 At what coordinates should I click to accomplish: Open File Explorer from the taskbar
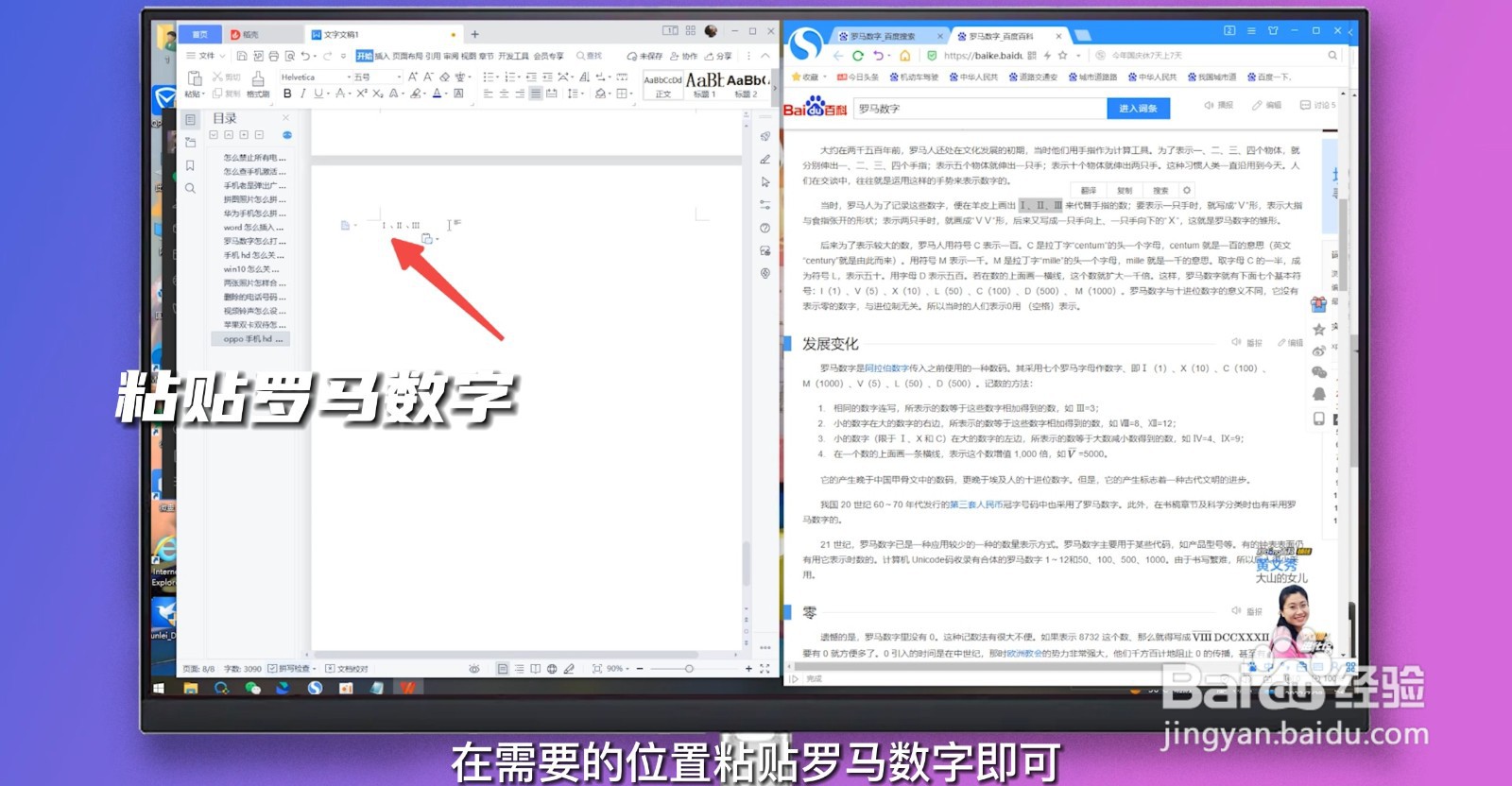190,688
